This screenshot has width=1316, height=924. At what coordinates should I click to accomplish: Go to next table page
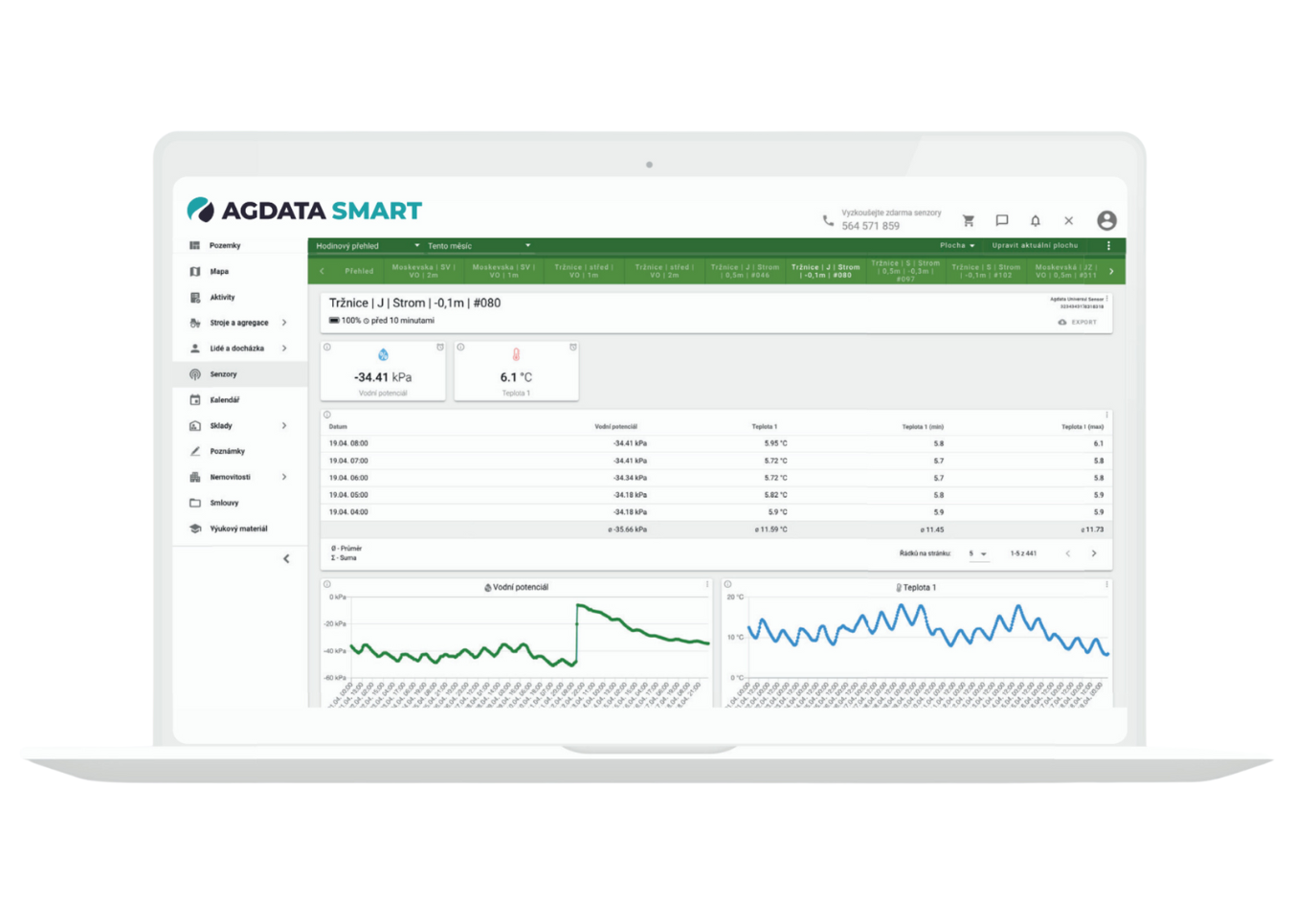(x=1094, y=553)
